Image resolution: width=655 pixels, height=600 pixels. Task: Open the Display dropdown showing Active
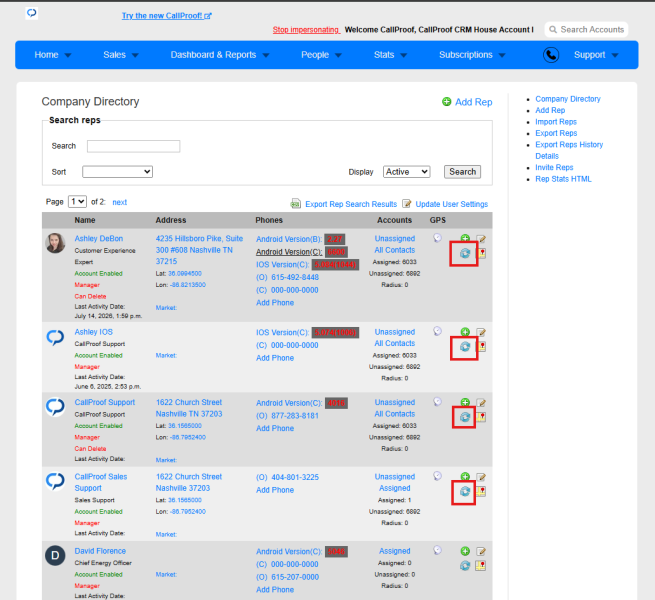coord(406,172)
